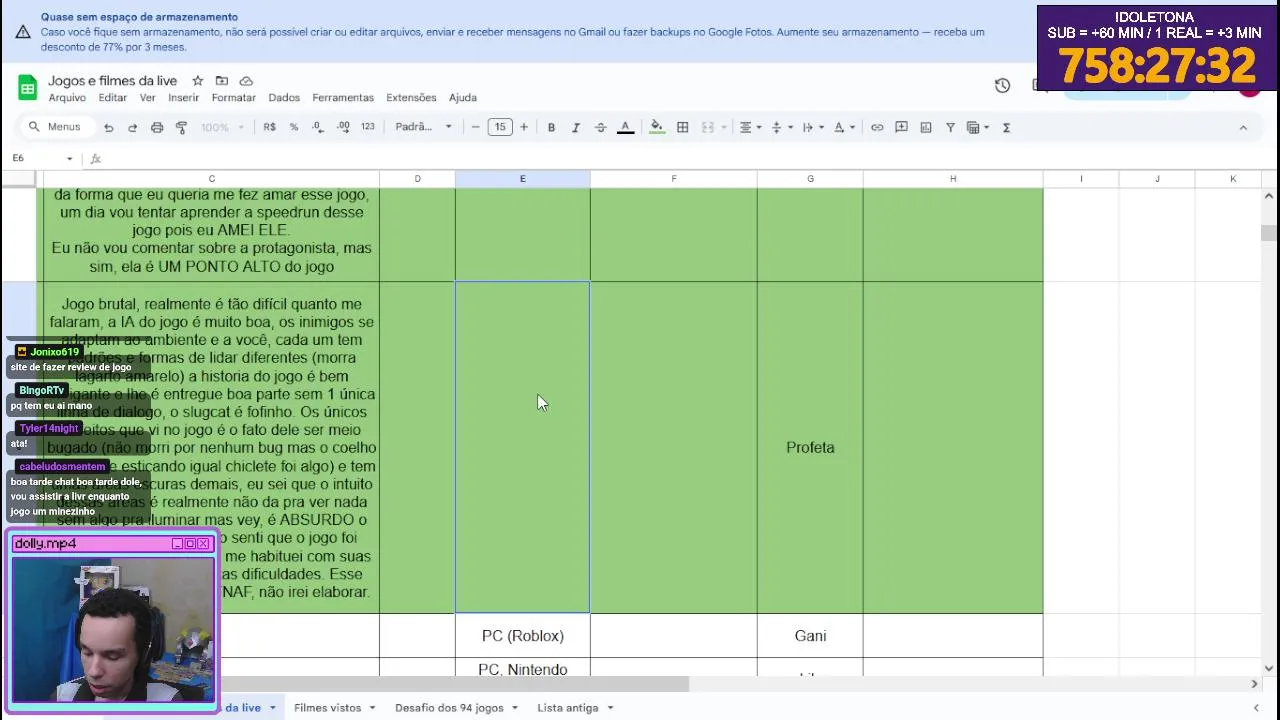This screenshot has height=720, width=1280.
Task: Select column G header
Action: click(810, 178)
